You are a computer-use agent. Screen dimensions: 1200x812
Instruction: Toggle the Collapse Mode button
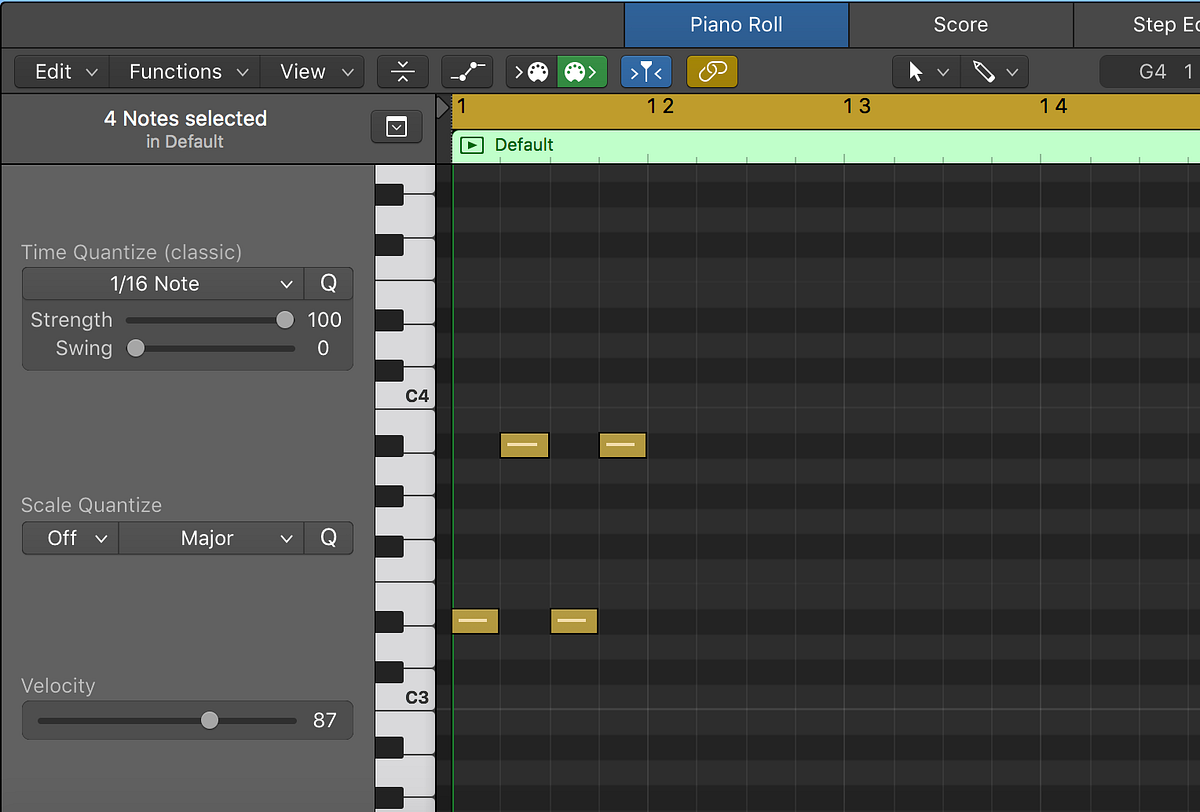point(403,72)
